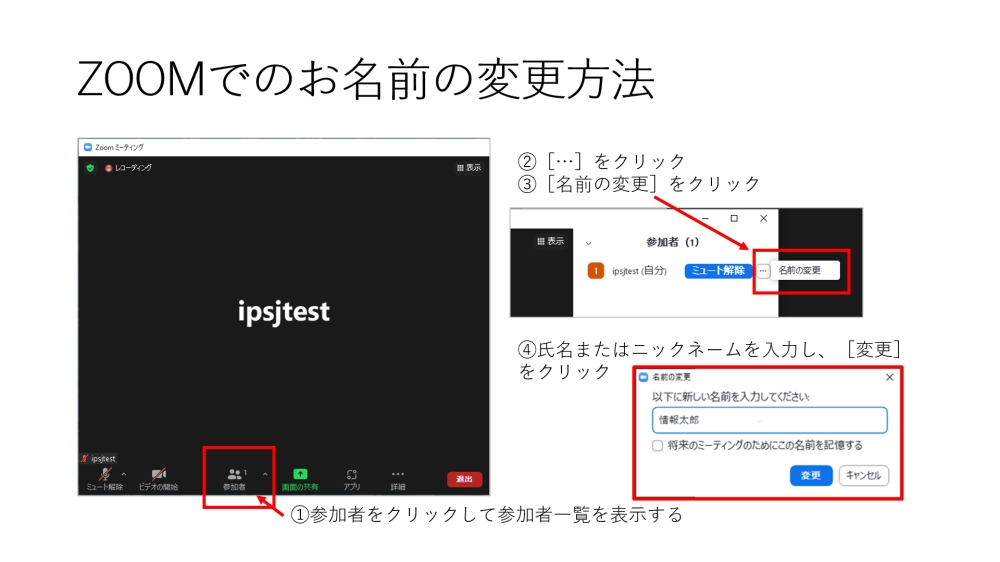Open the 参加者 participants list
The width and height of the screenshot is (1000, 562).
(235, 476)
